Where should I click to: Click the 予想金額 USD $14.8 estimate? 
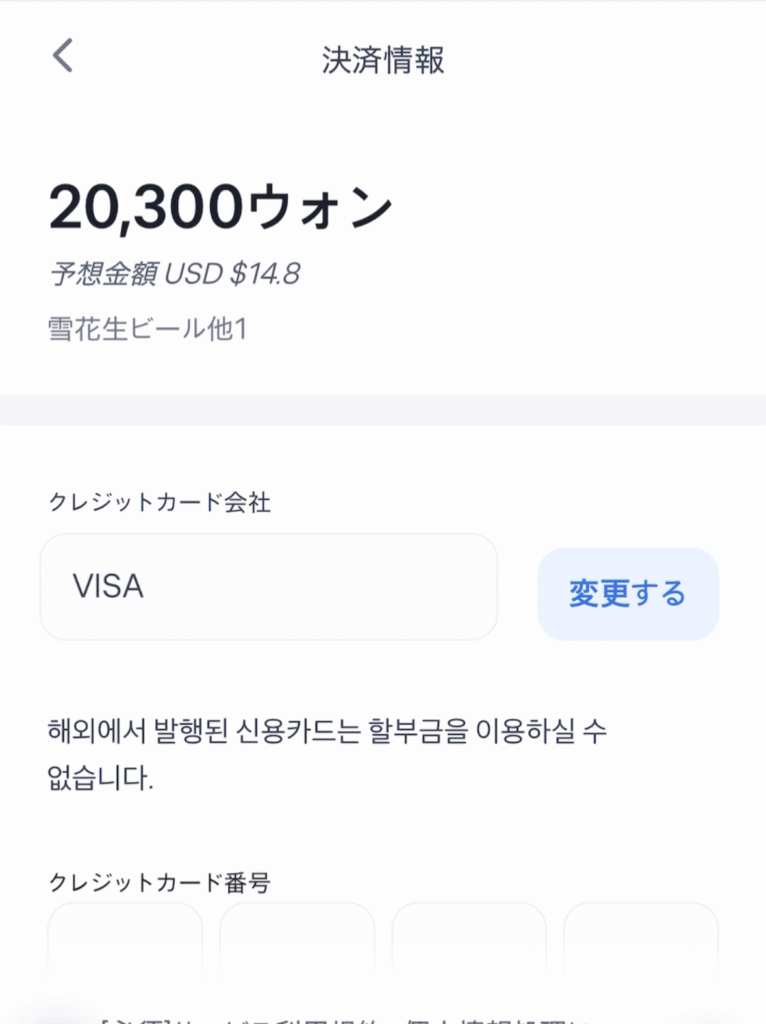(x=174, y=273)
